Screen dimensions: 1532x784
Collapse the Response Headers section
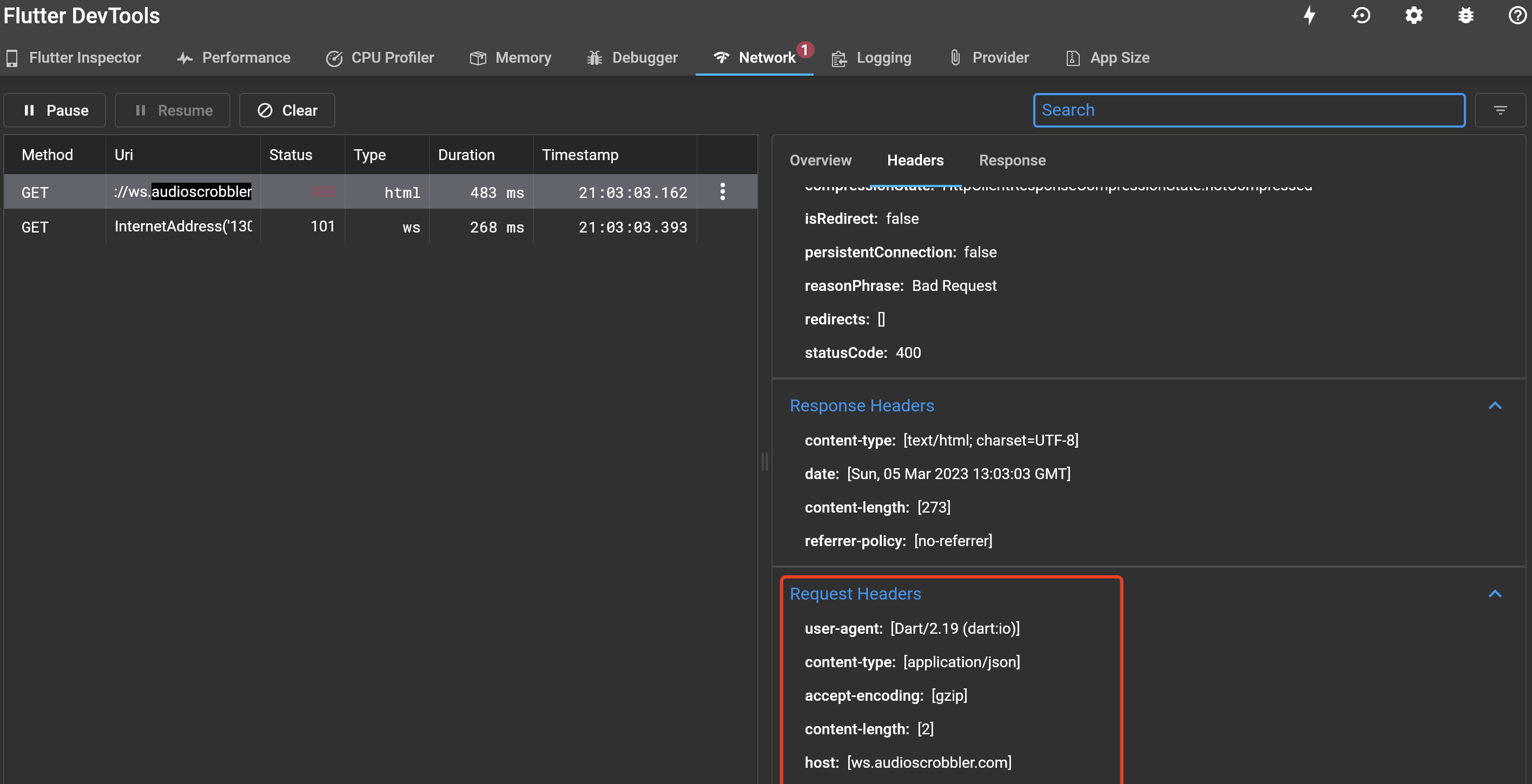1495,406
